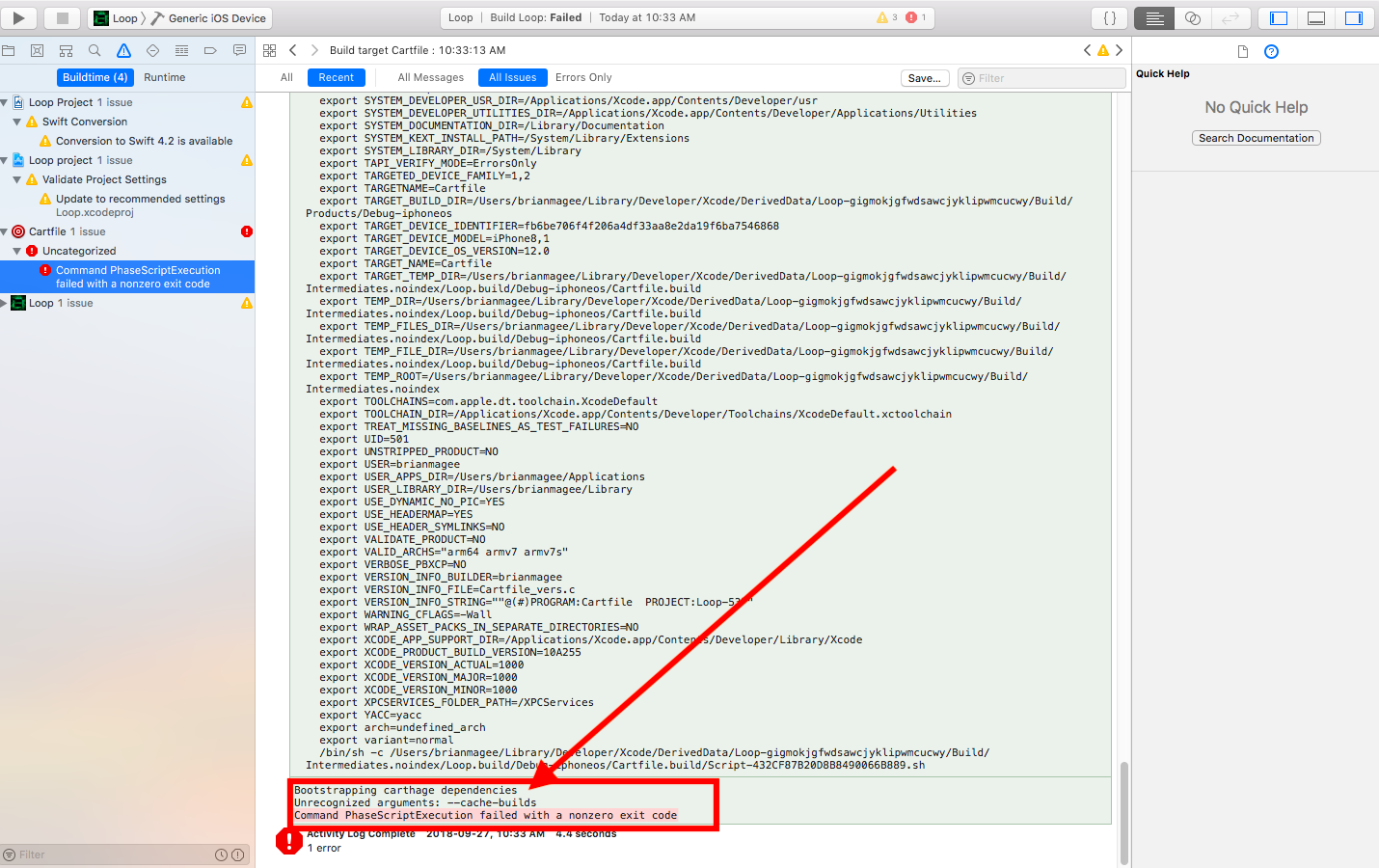1379x868 pixels.
Task: Toggle the Utilities panel visibility
Action: tap(1354, 17)
